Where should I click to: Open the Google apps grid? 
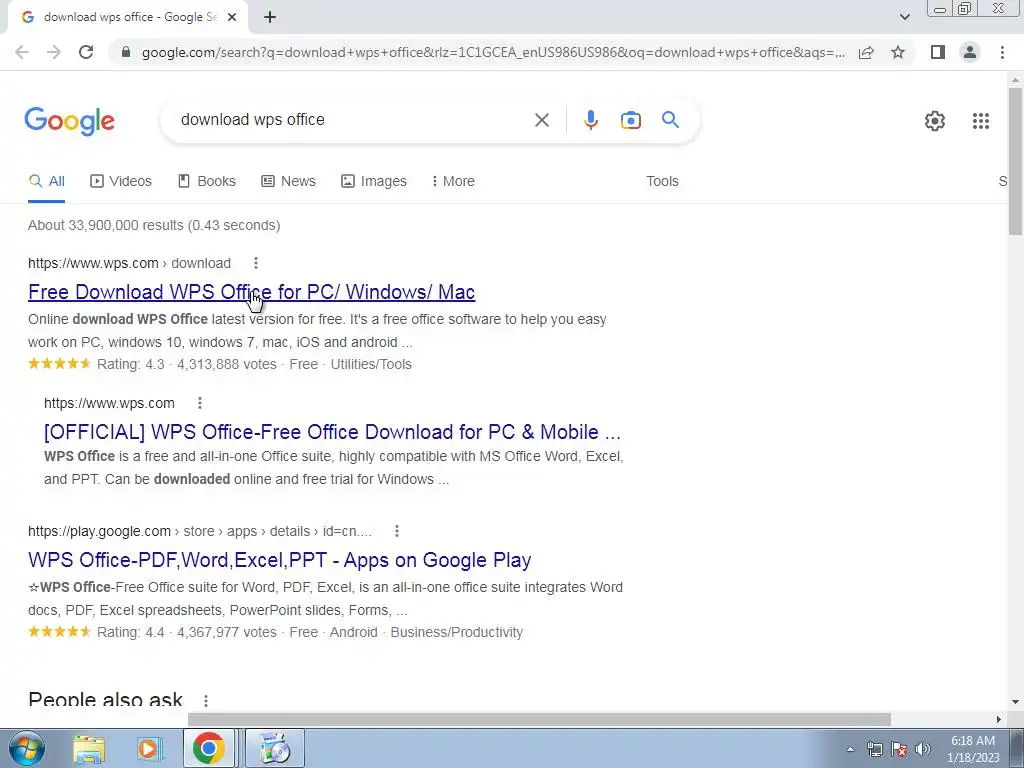click(x=980, y=121)
